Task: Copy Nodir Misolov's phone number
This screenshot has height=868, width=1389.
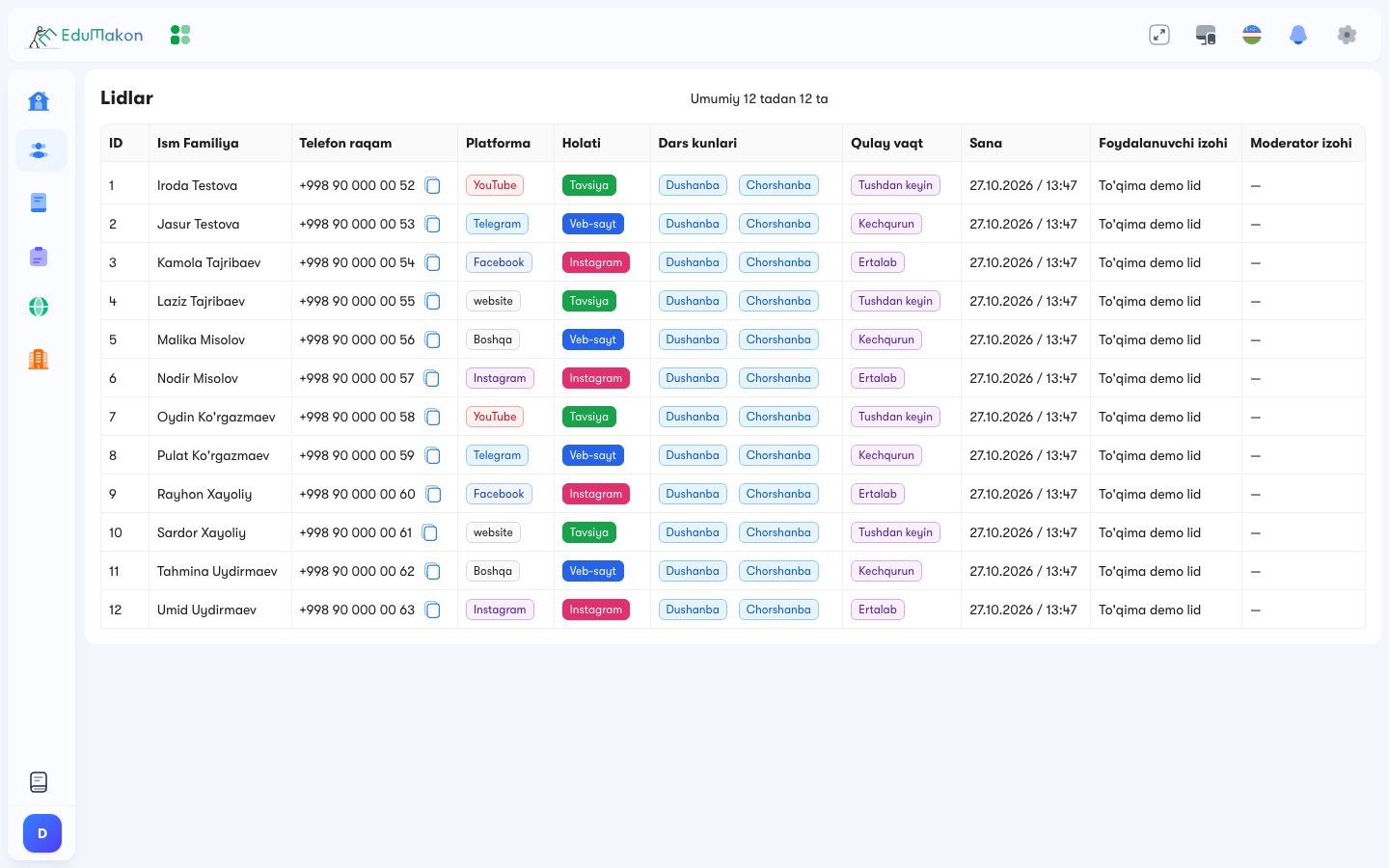Action: click(x=432, y=379)
